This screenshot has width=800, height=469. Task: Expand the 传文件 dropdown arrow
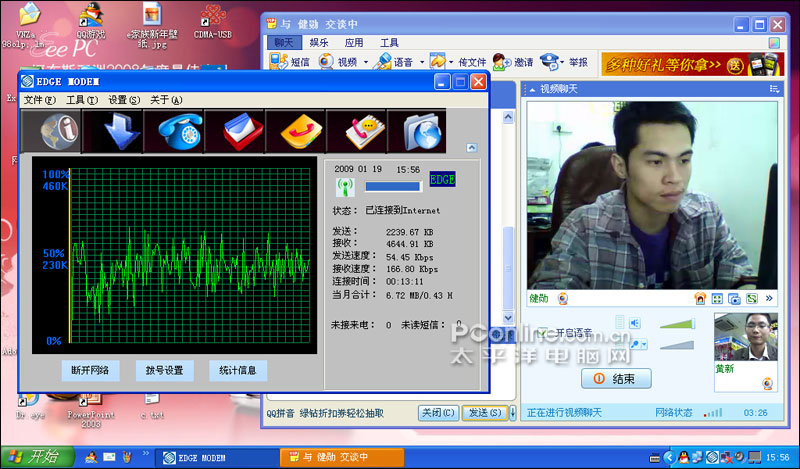(451, 63)
